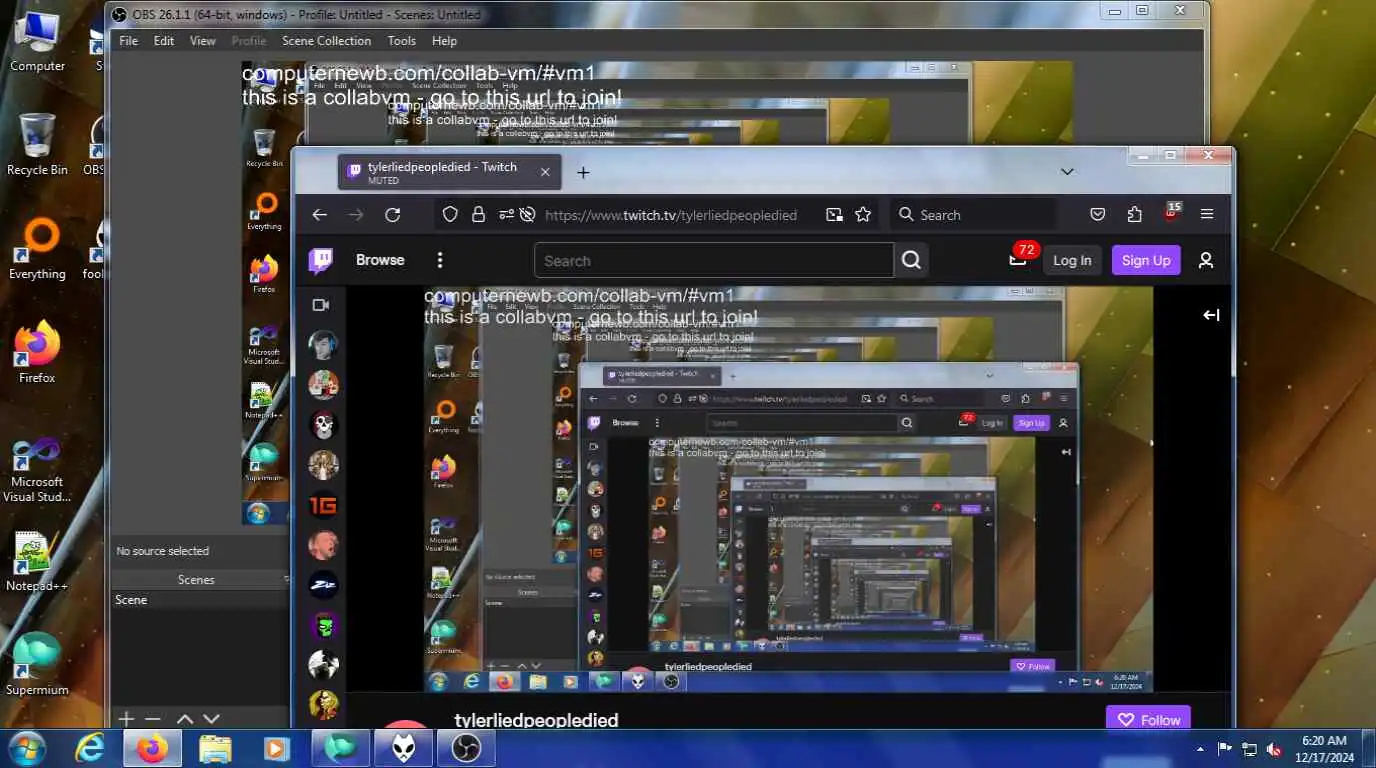The height and width of the screenshot is (768, 1376).
Task: Focus the Twitch Search field
Action: [x=714, y=261]
